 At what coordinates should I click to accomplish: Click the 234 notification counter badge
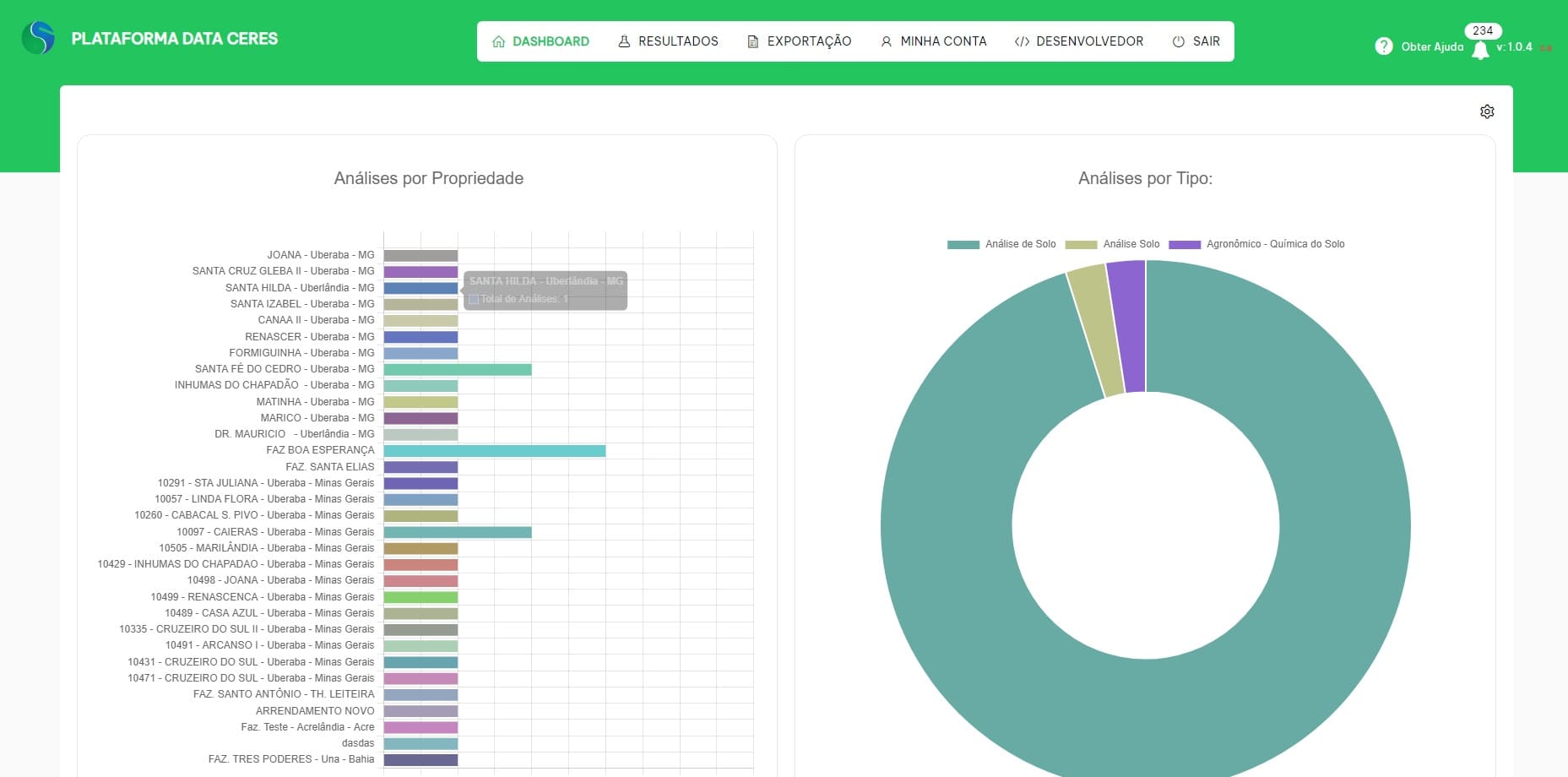click(x=1482, y=30)
